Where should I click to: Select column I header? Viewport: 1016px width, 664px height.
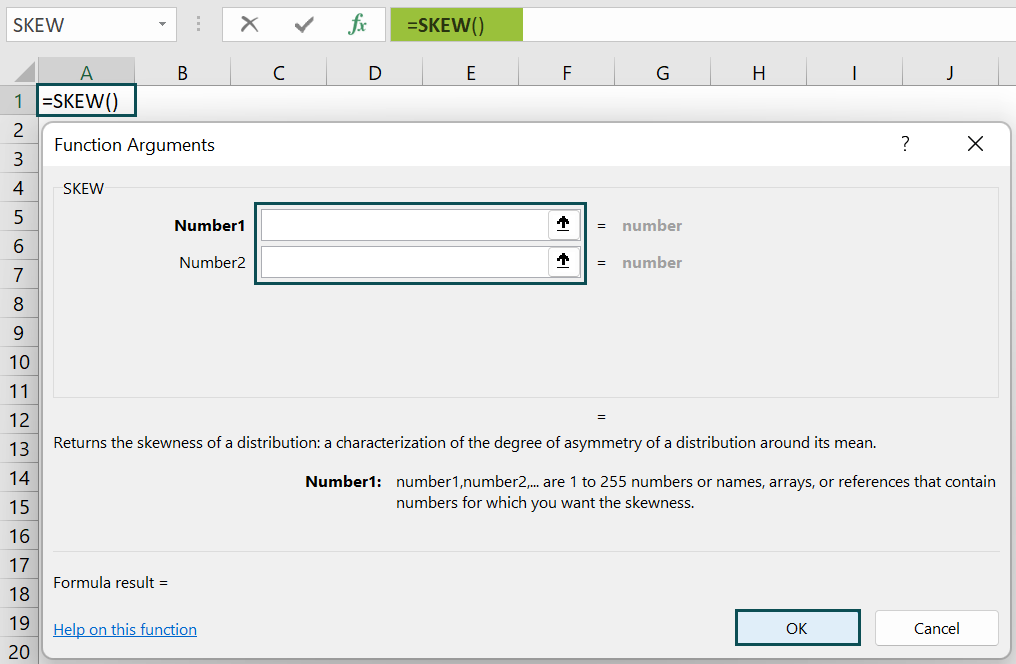pos(854,73)
